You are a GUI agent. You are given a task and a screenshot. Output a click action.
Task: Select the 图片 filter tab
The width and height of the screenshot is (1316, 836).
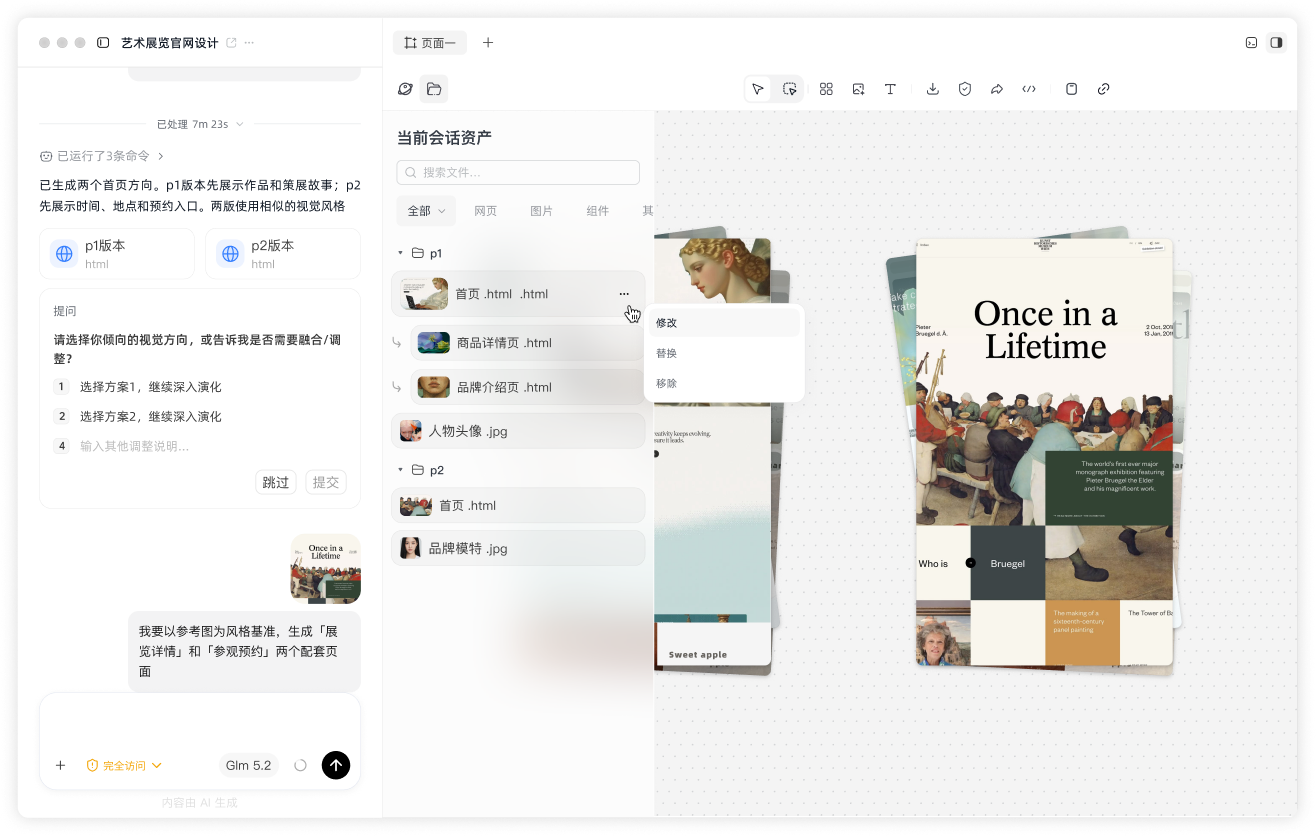pos(541,211)
